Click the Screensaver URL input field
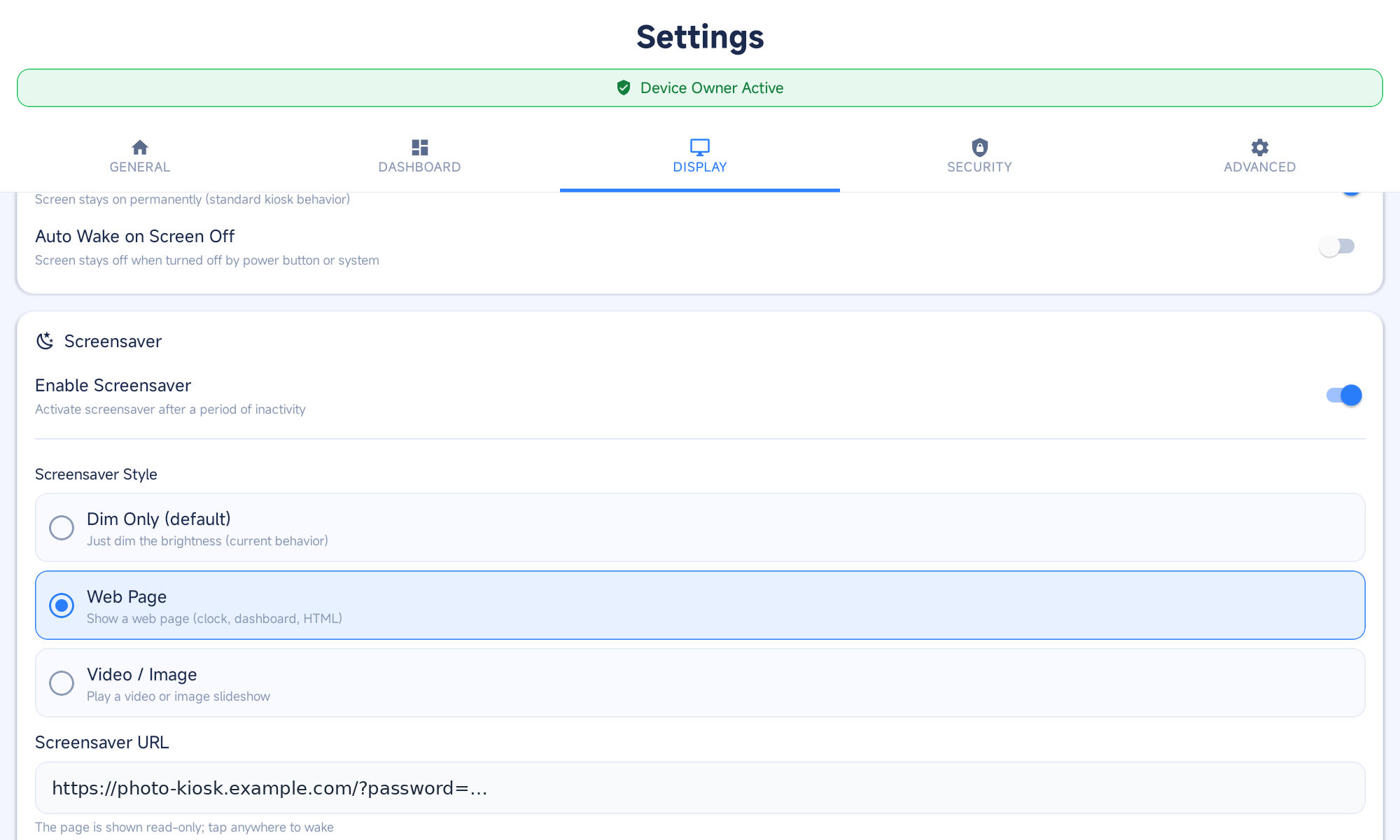 pyautogui.click(x=700, y=788)
